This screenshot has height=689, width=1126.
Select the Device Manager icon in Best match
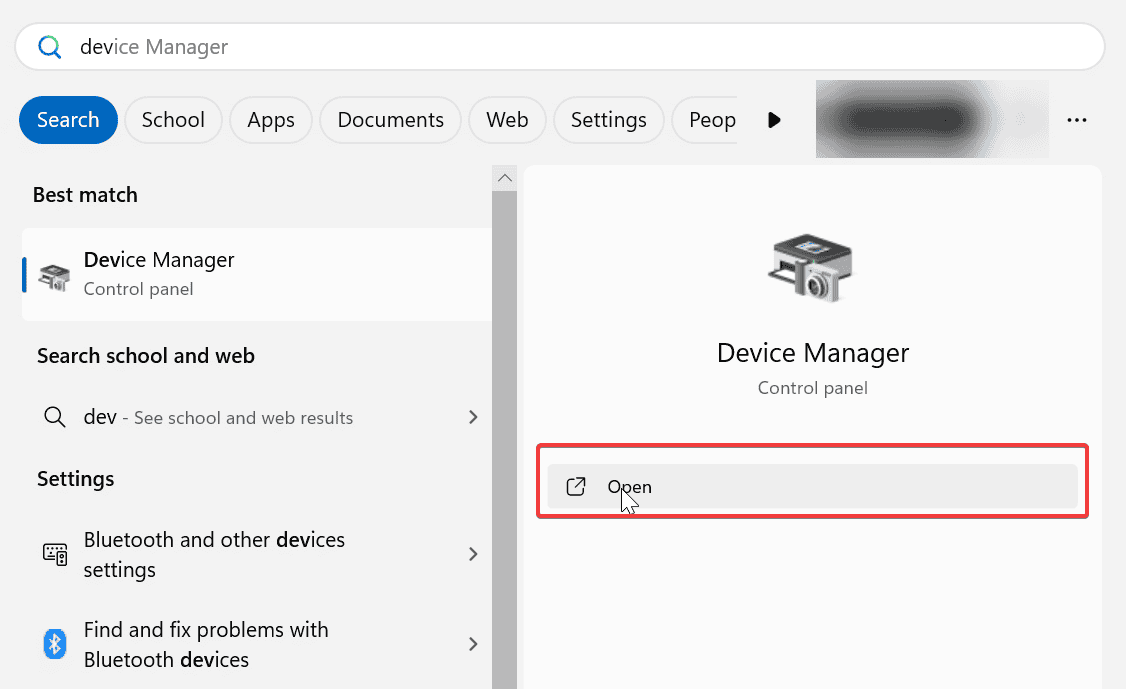[x=53, y=273]
